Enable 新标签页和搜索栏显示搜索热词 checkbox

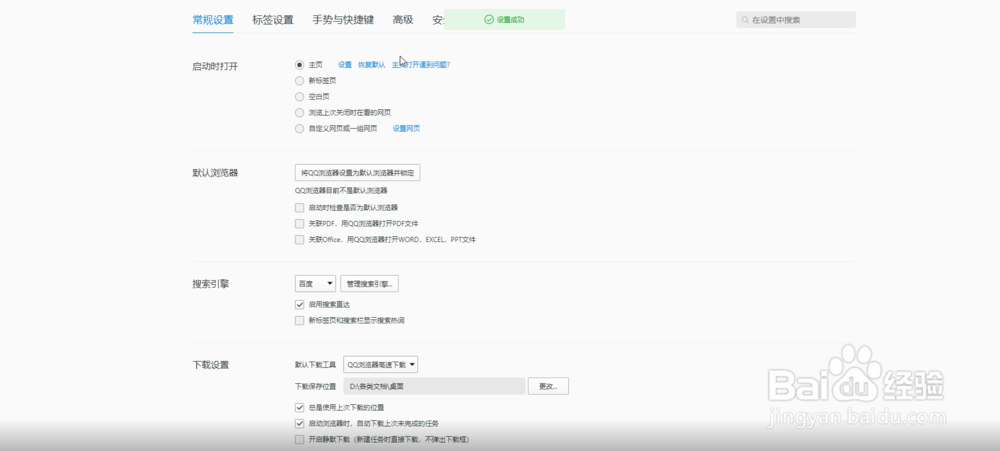[x=299, y=320]
